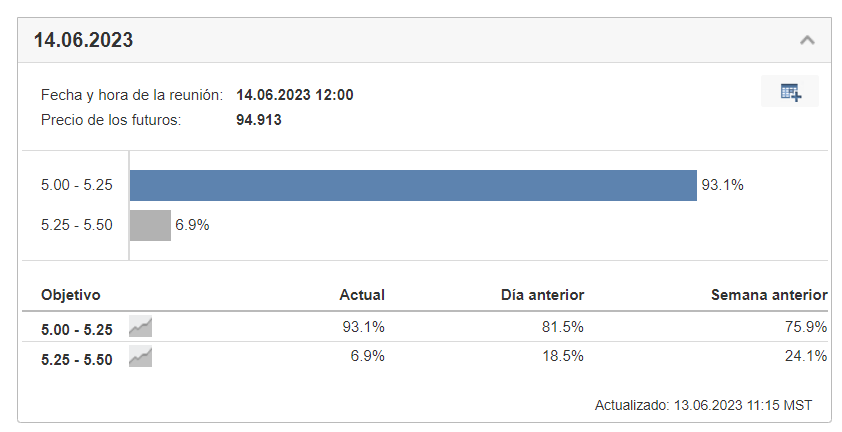Click the meeting date 14.06.2023 12:00

pyautogui.click(x=295, y=95)
